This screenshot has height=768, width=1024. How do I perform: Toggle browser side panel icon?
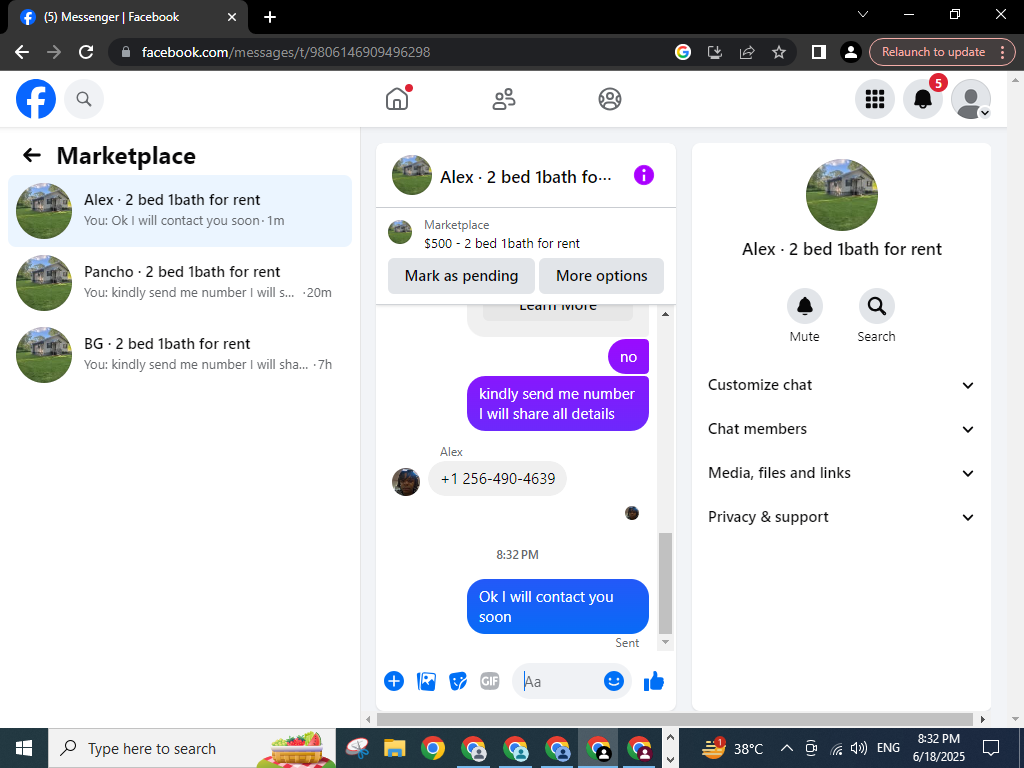pos(819,52)
